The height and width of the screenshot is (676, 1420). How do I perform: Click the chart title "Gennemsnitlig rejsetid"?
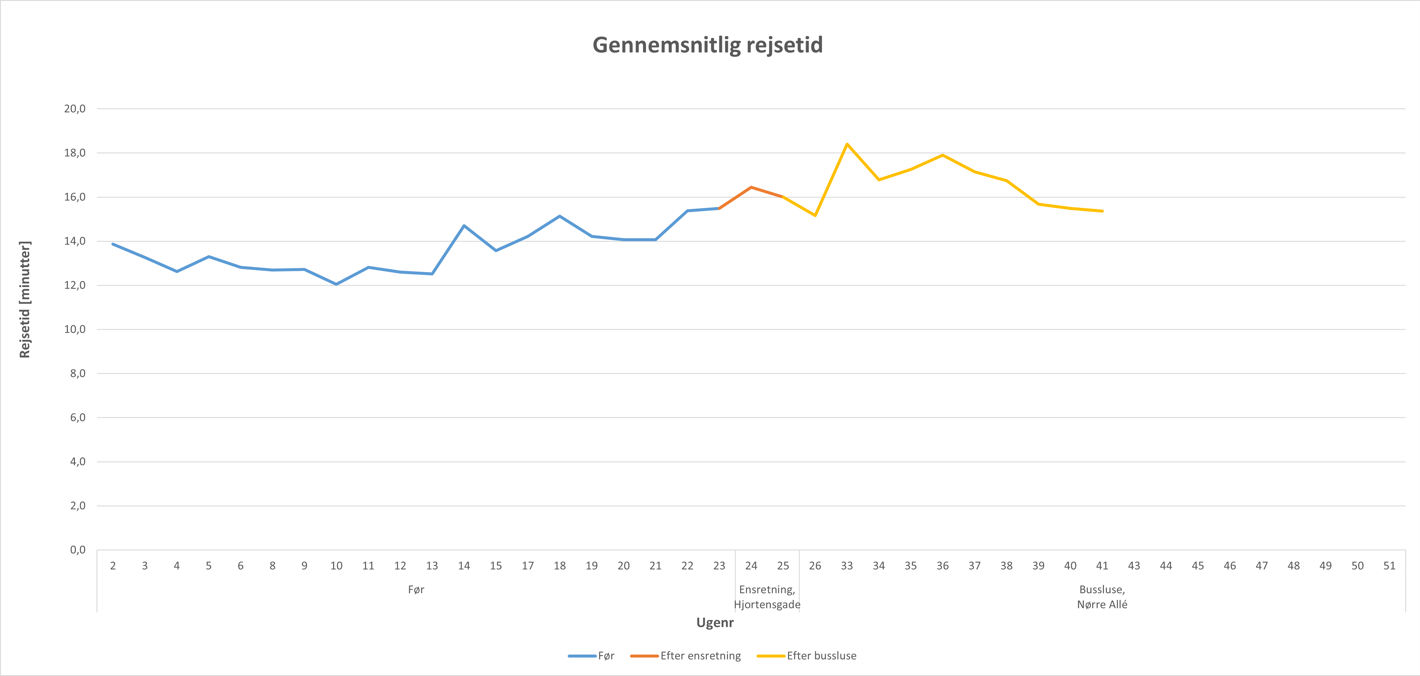[707, 45]
